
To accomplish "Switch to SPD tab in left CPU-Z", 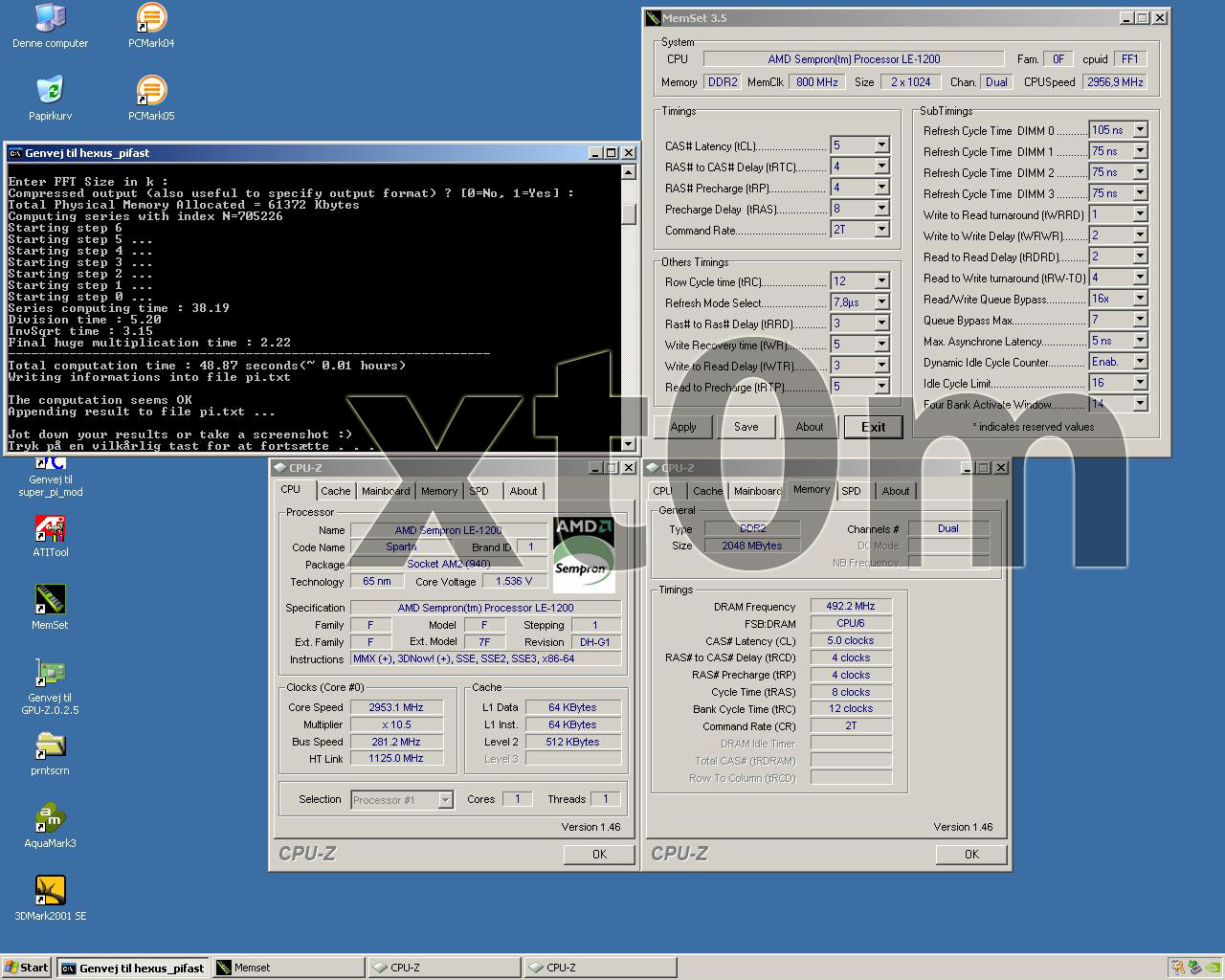I will point(479,491).
